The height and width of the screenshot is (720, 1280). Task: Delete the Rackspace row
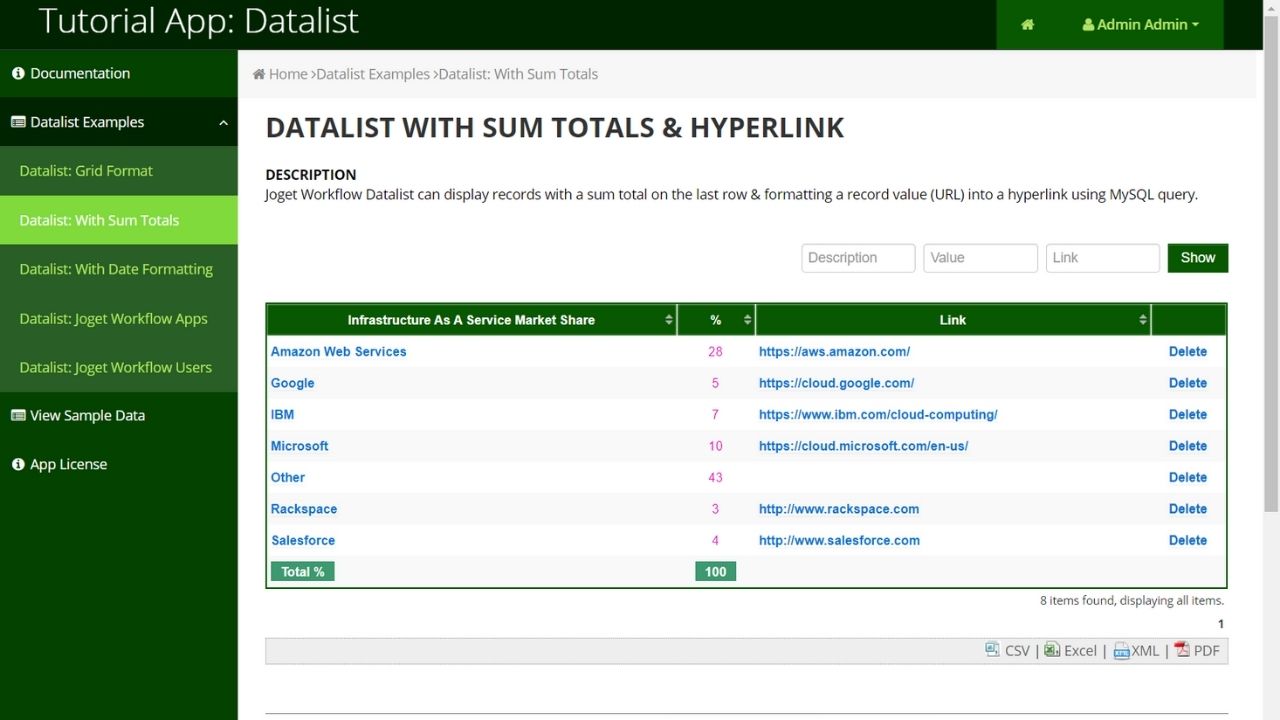1187,509
